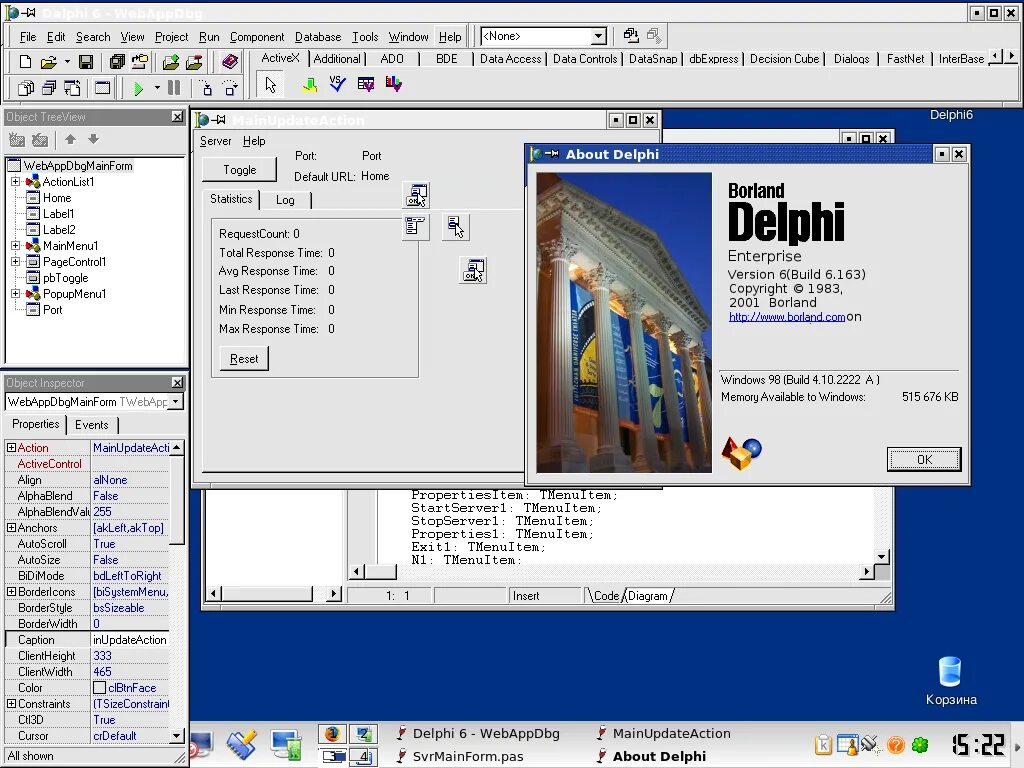
Task: Open the <None> desktop layout dropdown
Action: coord(598,37)
